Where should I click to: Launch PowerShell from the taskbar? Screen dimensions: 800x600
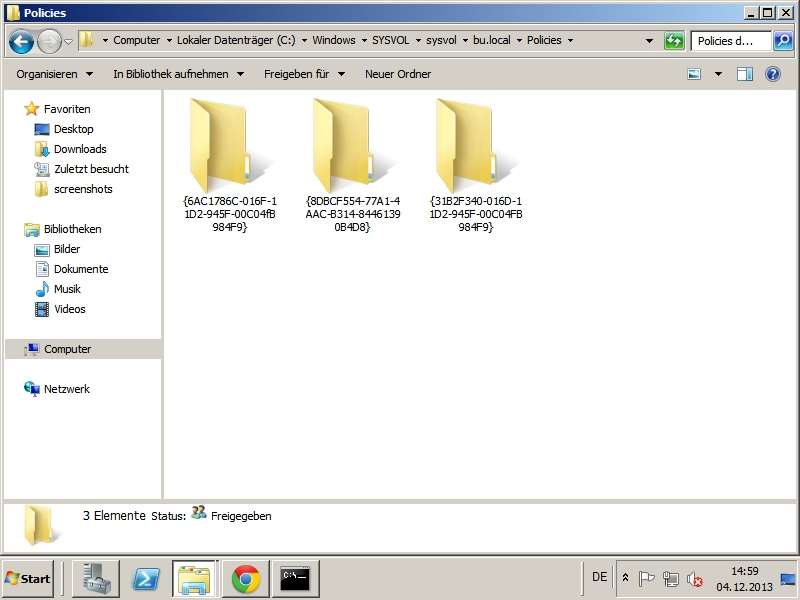click(x=146, y=579)
